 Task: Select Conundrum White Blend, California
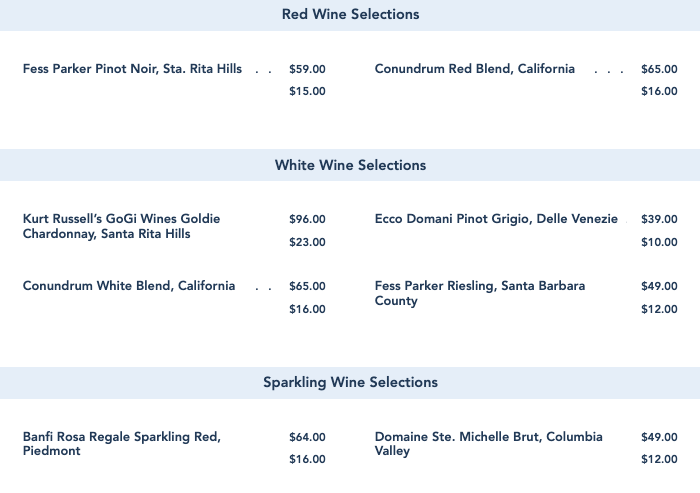point(129,286)
